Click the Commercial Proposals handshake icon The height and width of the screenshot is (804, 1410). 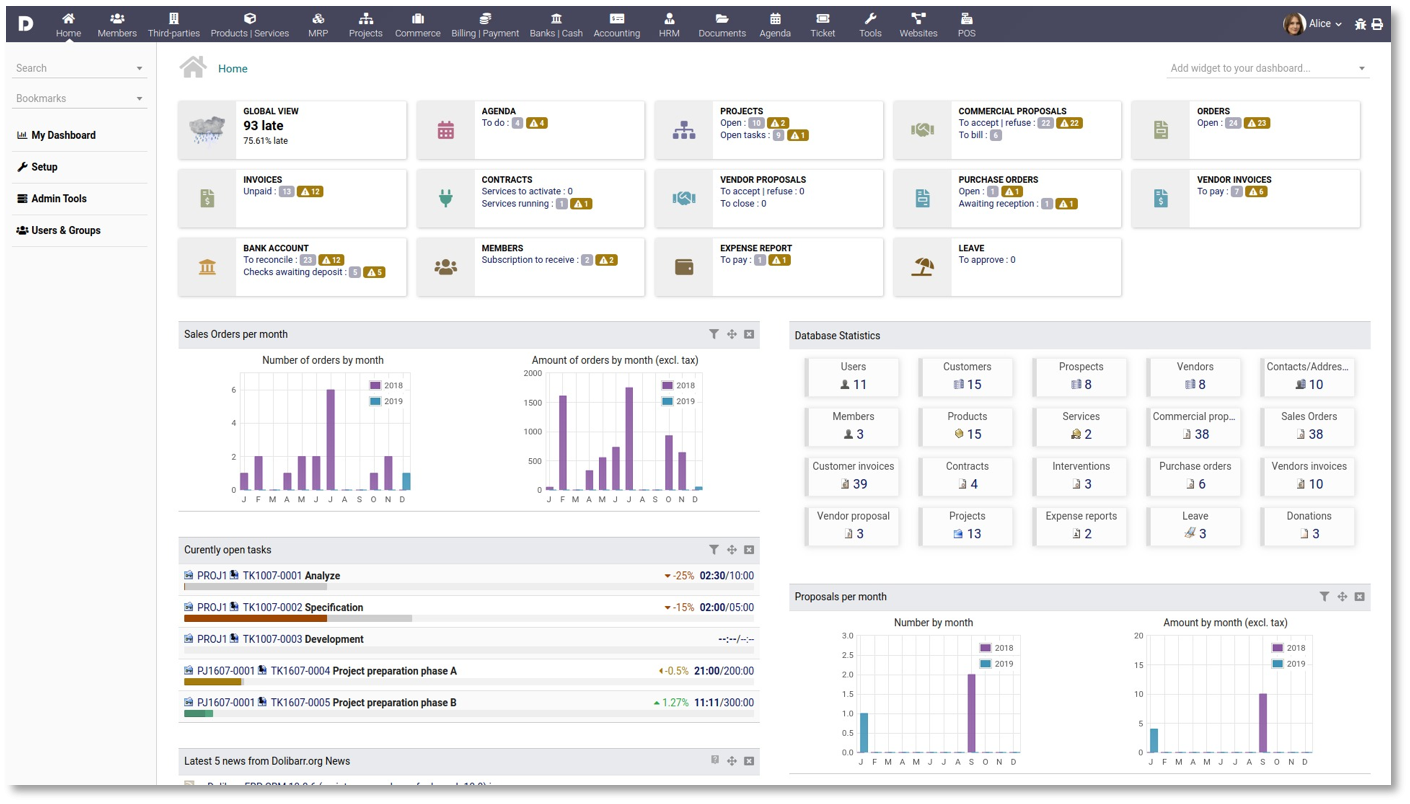coord(922,130)
